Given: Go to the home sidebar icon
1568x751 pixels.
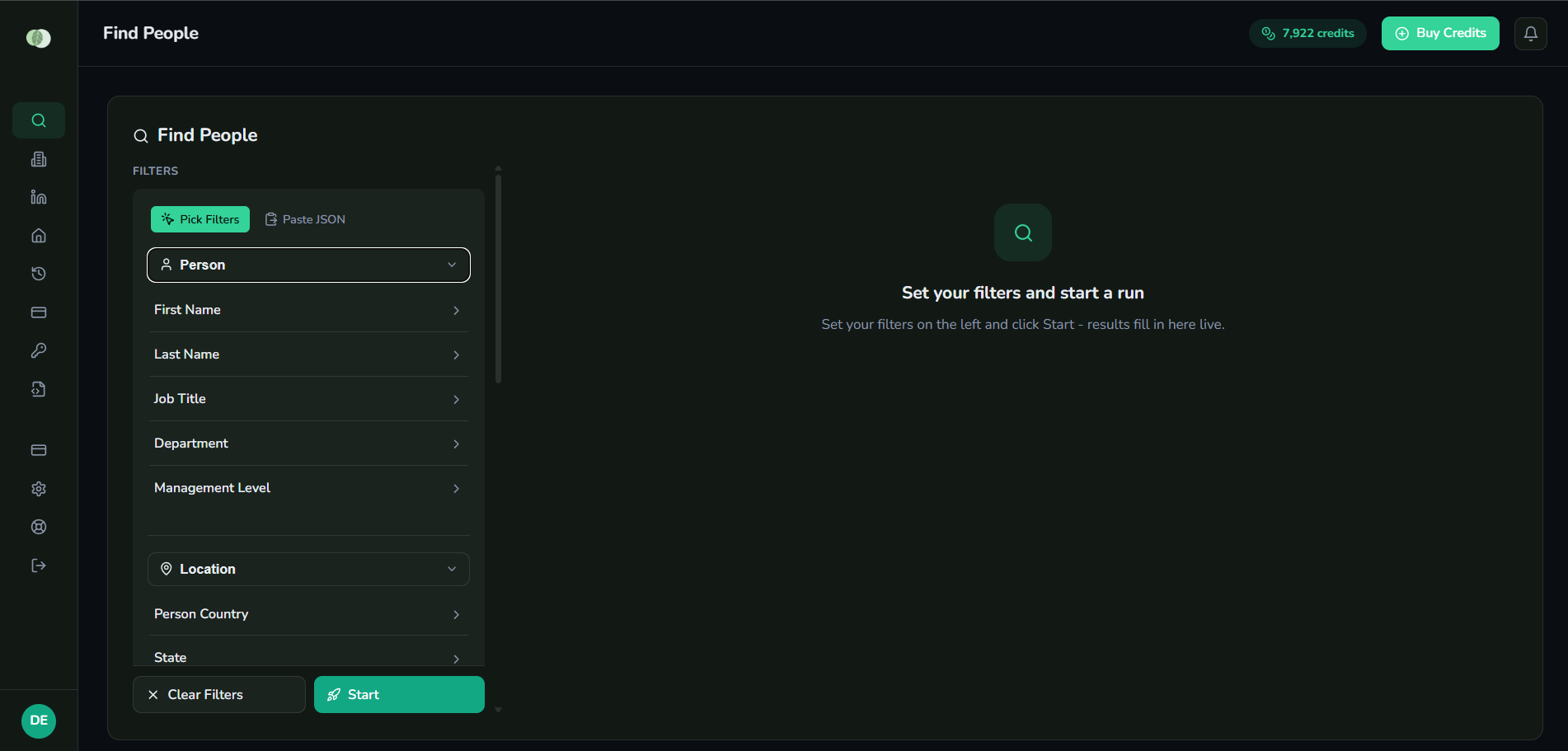Looking at the screenshot, I should pyautogui.click(x=39, y=236).
